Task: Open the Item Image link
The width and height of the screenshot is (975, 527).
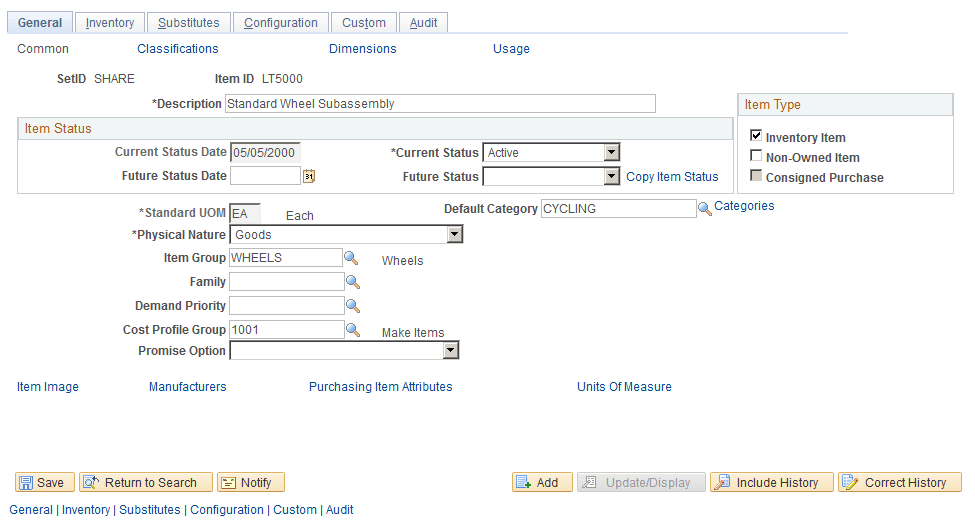Action: click(x=48, y=387)
